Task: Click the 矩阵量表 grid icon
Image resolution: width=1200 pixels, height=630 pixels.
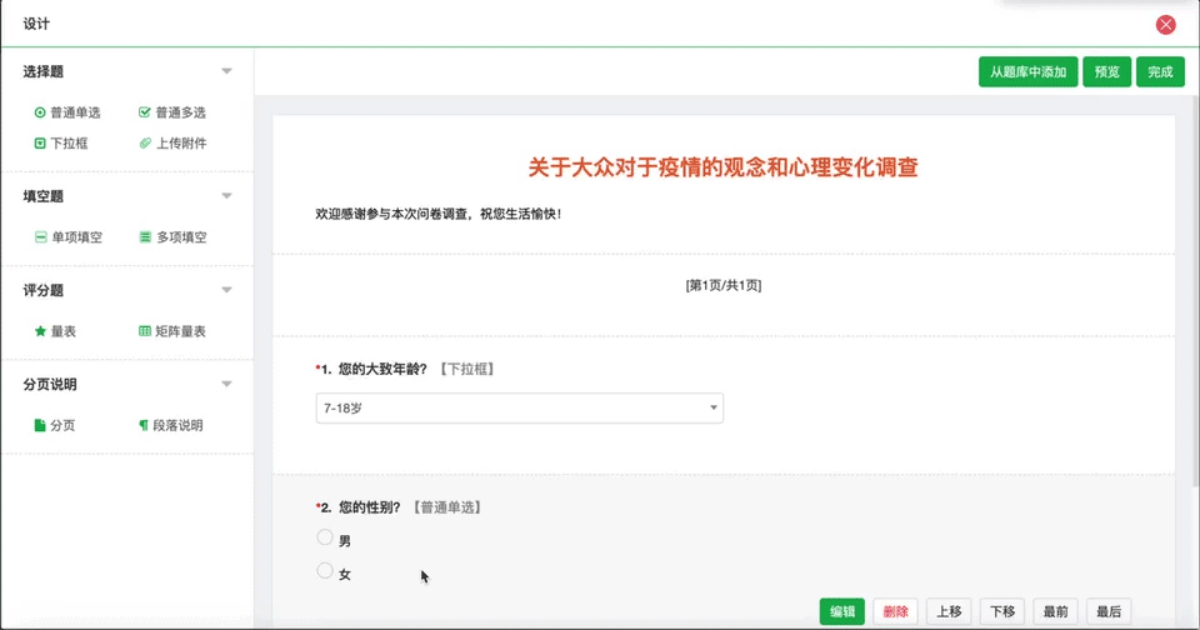Action: (144, 331)
